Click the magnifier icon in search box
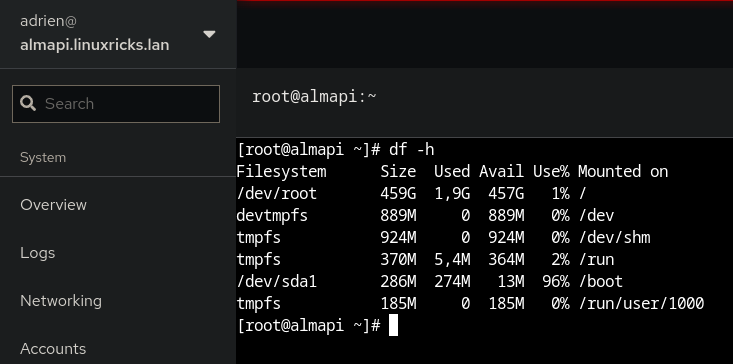Screen dimensions: 733x364 pos(28,104)
